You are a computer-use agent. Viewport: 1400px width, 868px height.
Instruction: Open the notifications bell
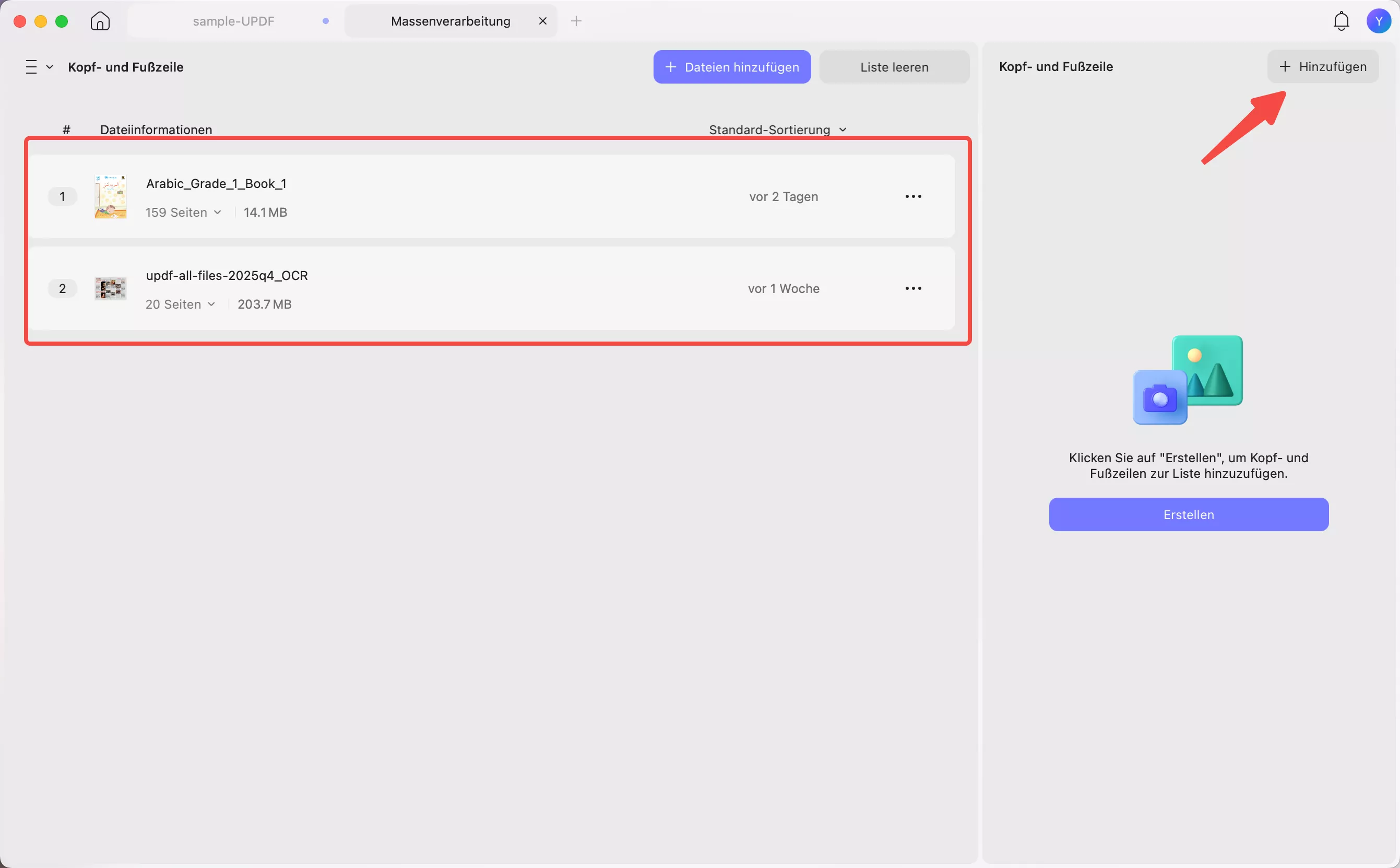tap(1340, 21)
